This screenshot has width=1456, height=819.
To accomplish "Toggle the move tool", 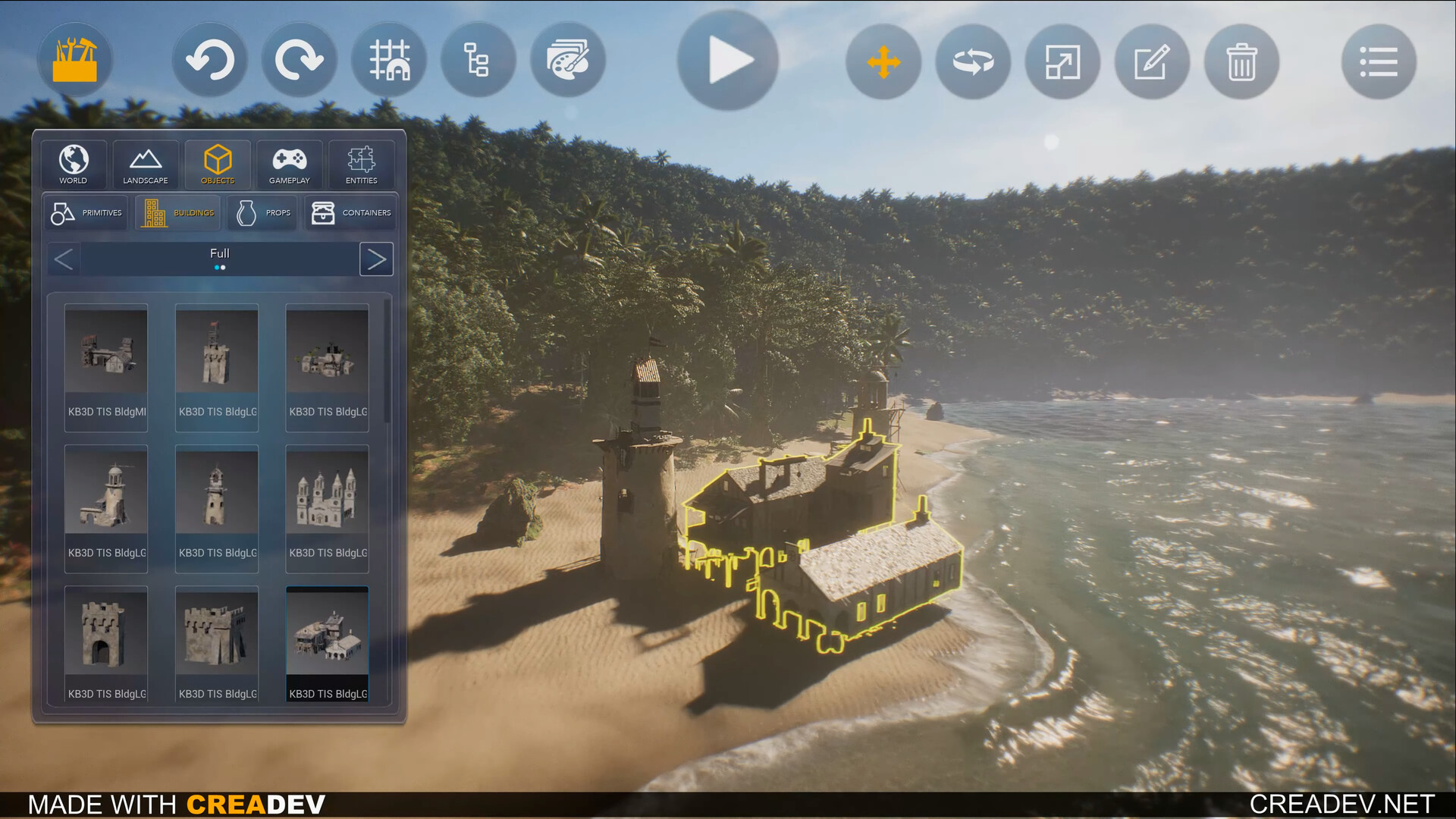I will (883, 63).
